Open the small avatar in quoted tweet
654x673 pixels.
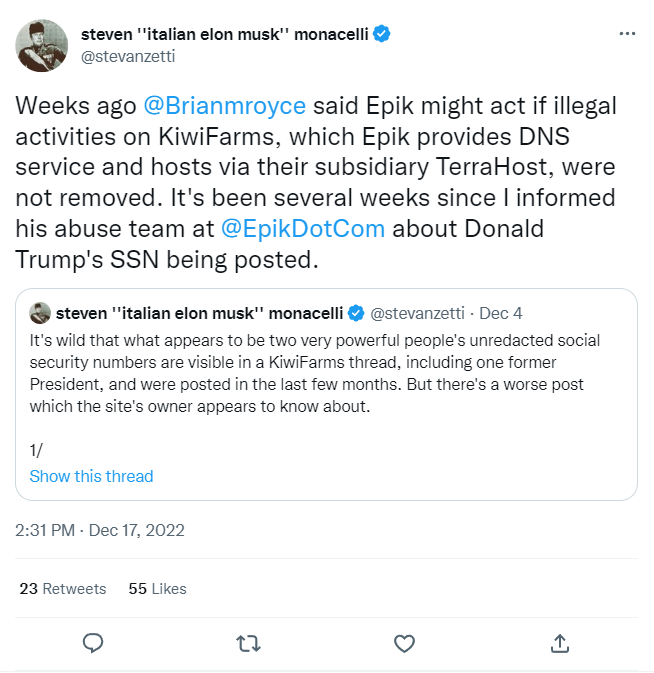40,313
